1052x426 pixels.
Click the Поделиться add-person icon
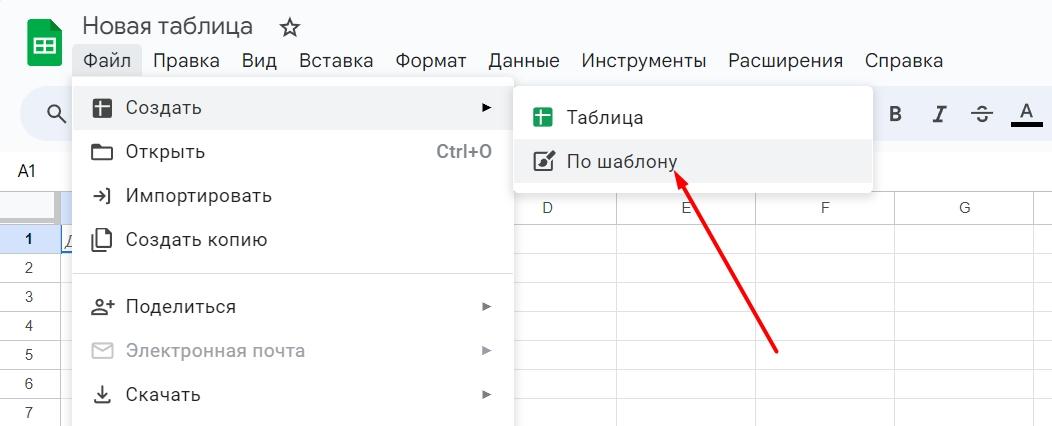click(102, 307)
